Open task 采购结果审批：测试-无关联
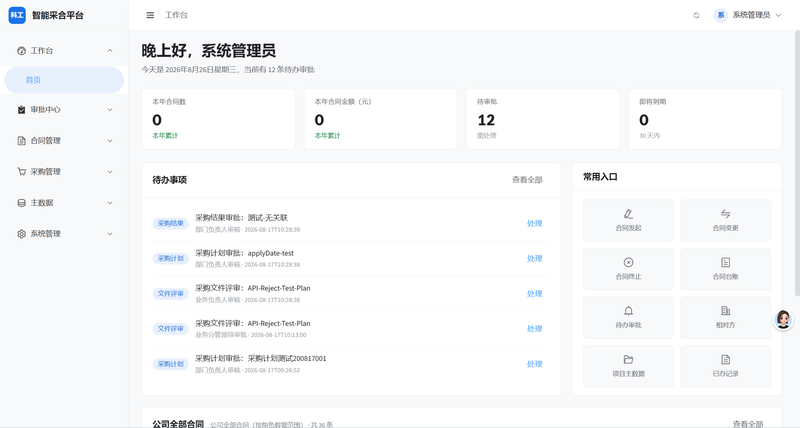The height and width of the screenshot is (428, 800). tap(241, 218)
